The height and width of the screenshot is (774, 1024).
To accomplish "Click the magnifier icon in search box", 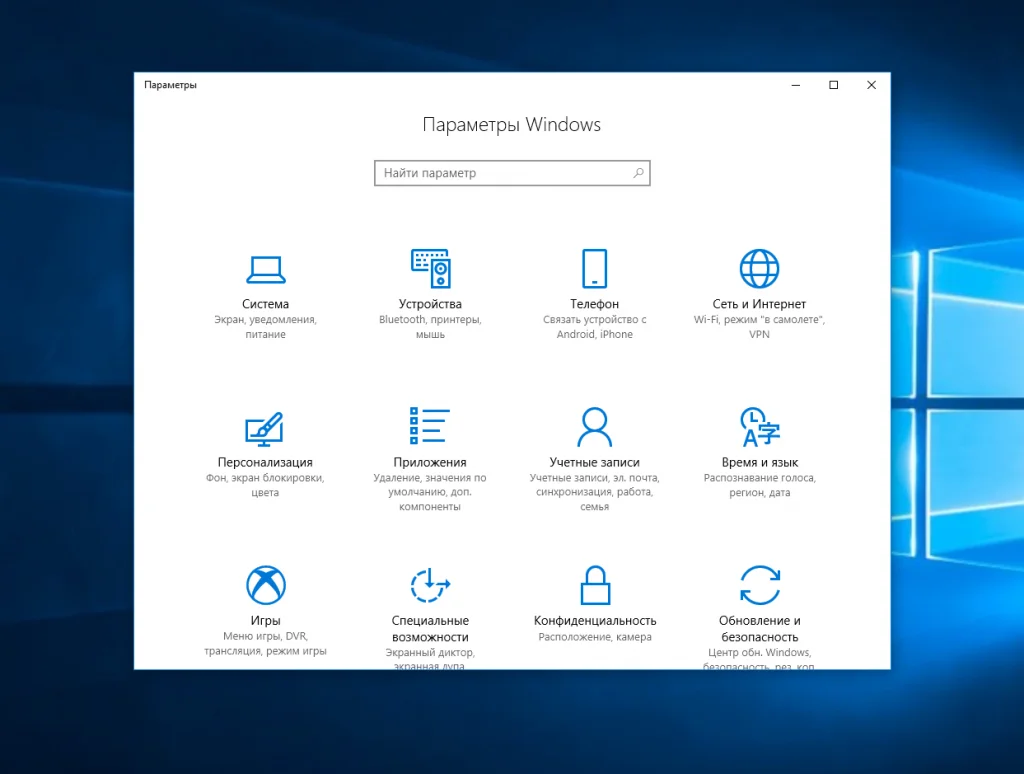I will click(639, 172).
